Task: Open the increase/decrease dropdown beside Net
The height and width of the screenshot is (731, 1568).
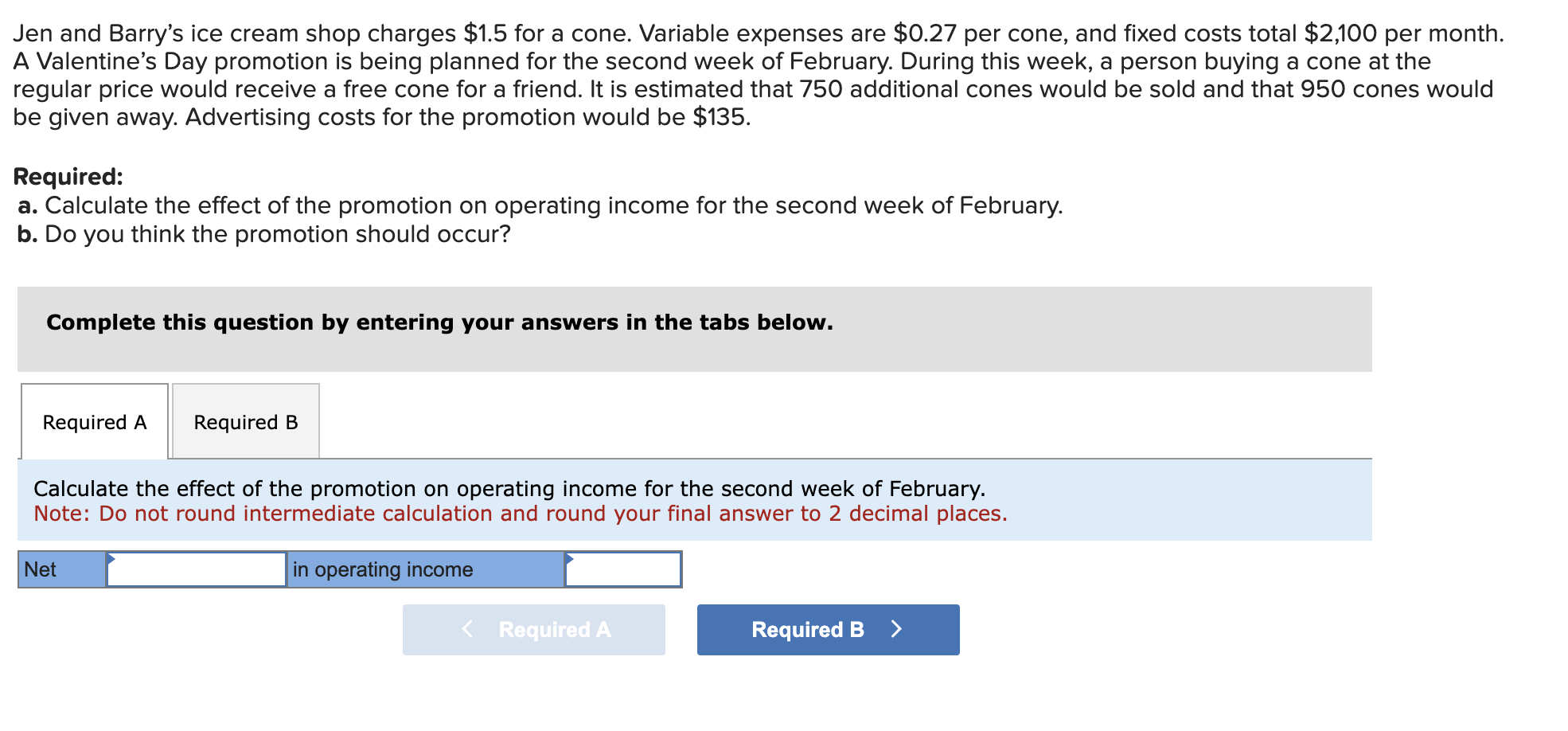Action: click(197, 570)
